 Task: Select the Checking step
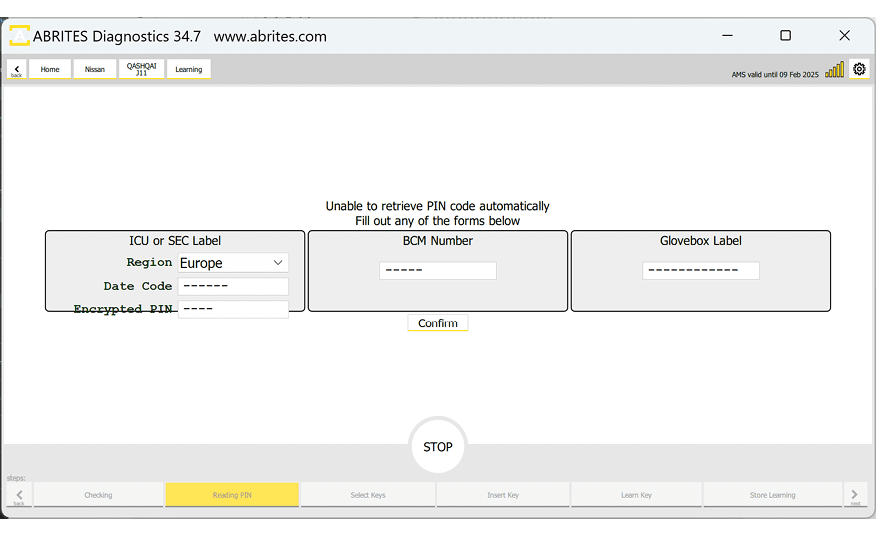coord(98,495)
